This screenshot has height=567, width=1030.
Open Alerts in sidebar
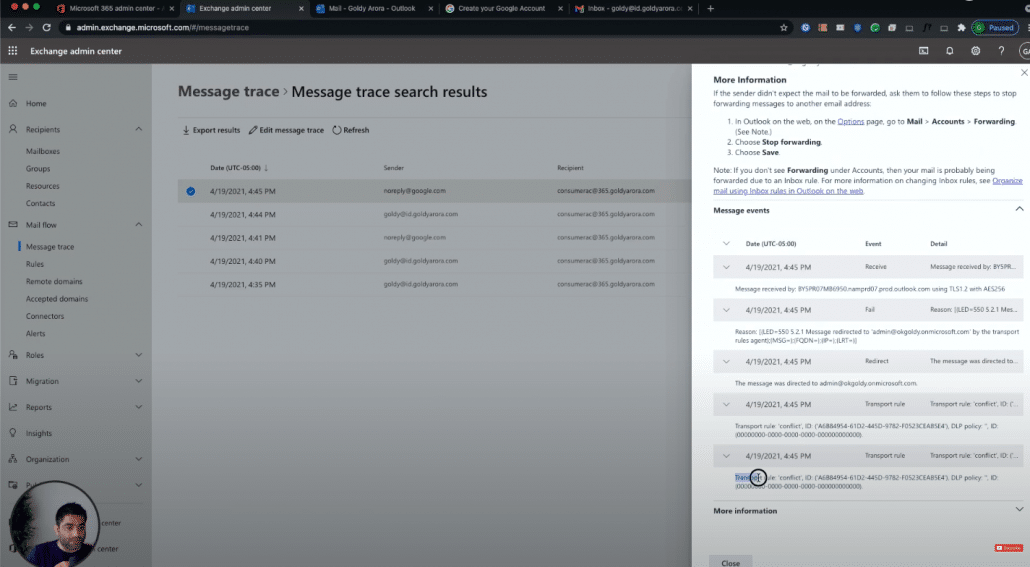point(35,334)
